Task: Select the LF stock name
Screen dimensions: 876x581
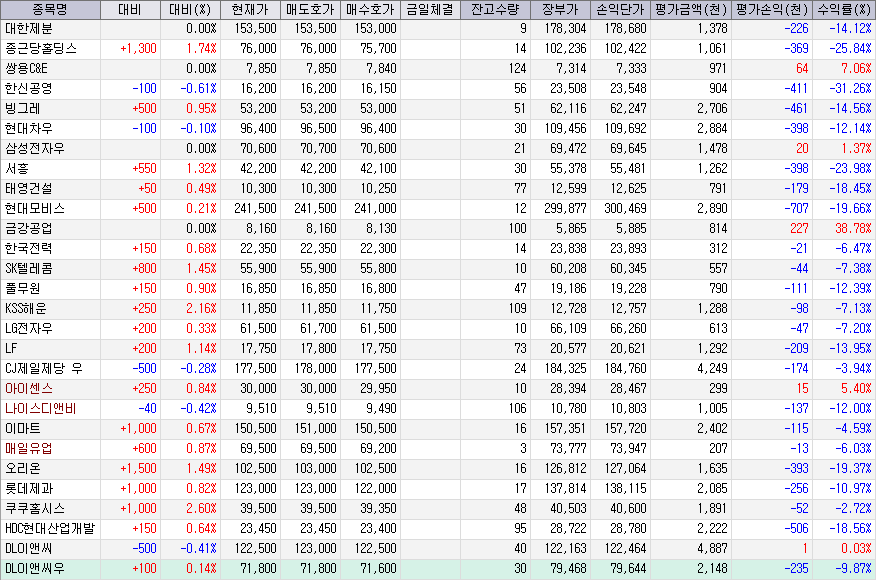Action: (11, 349)
